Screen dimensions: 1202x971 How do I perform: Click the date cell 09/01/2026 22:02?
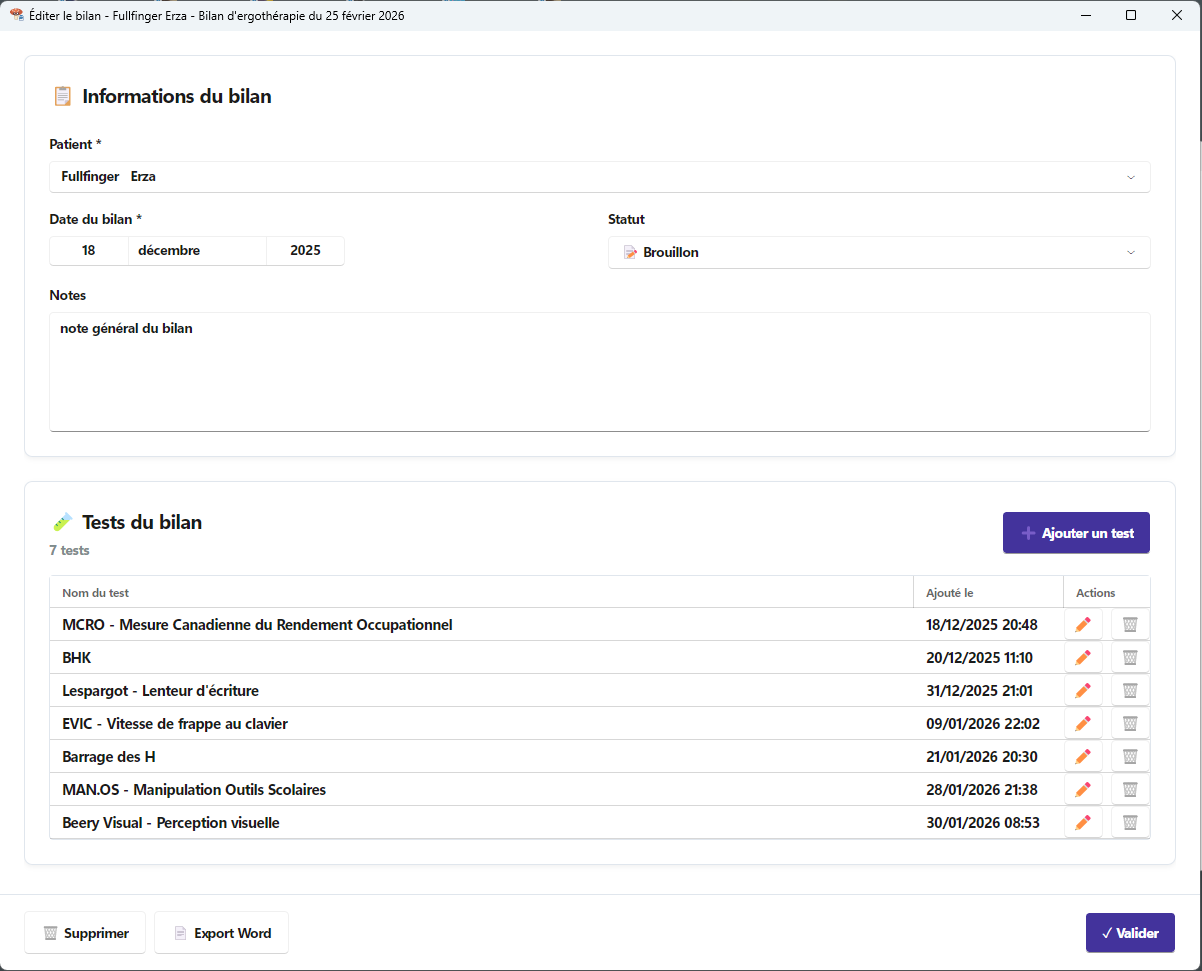983,724
